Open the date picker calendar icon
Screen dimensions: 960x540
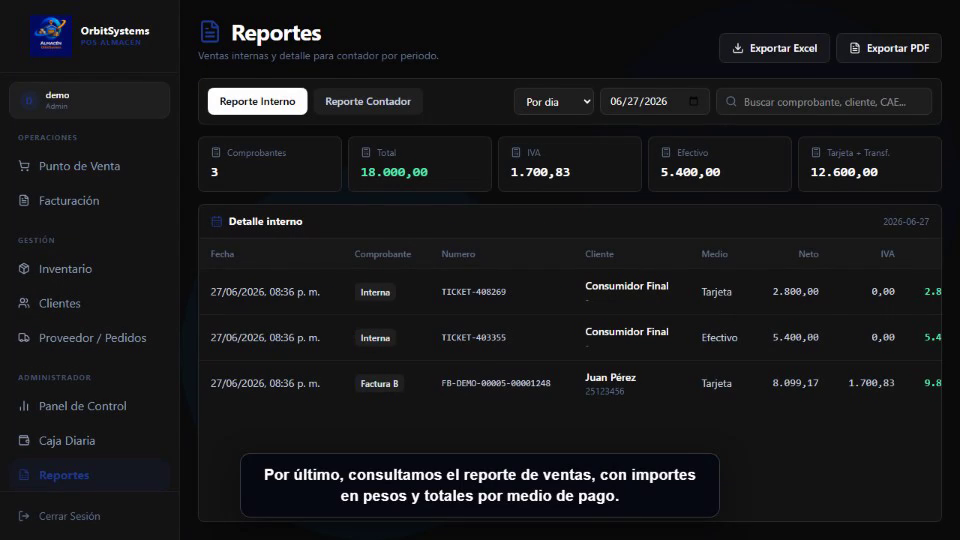(694, 101)
